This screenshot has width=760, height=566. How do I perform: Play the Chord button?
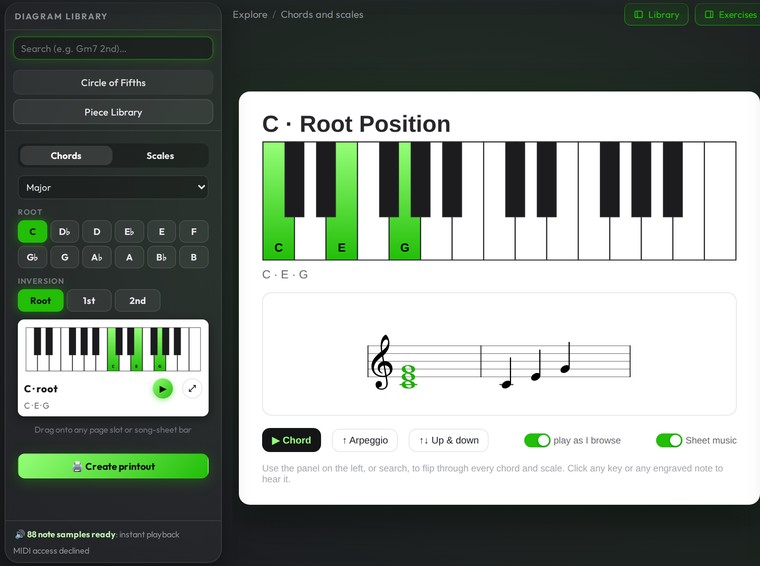click(x=291, y=440)
